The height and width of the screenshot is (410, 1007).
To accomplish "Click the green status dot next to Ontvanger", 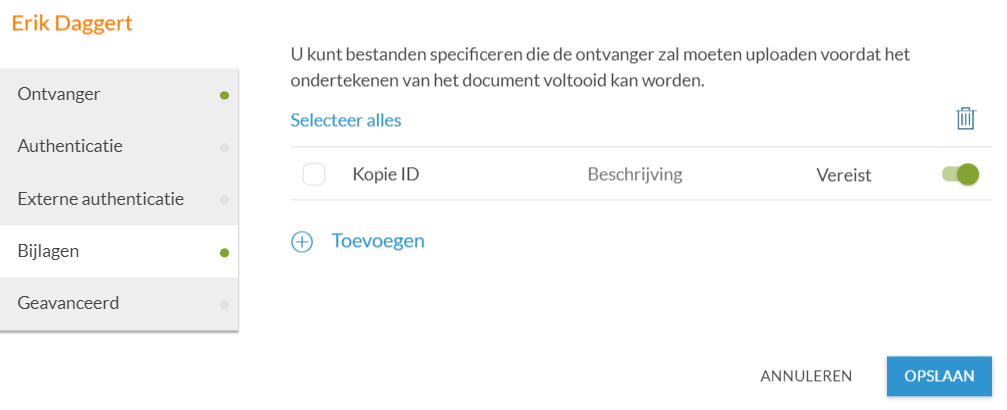I will 224,96.
